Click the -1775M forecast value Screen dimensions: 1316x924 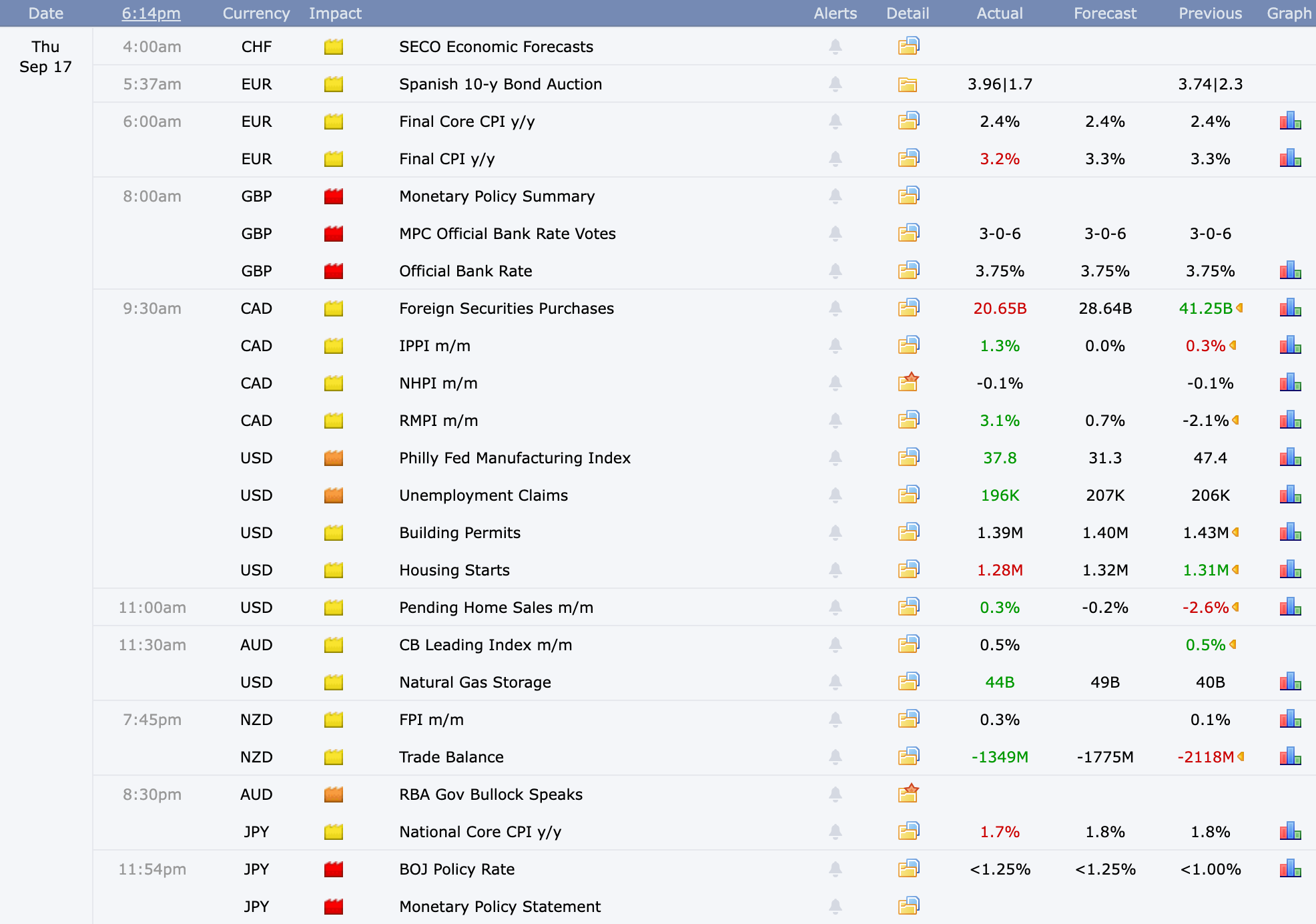point(1105,757)
